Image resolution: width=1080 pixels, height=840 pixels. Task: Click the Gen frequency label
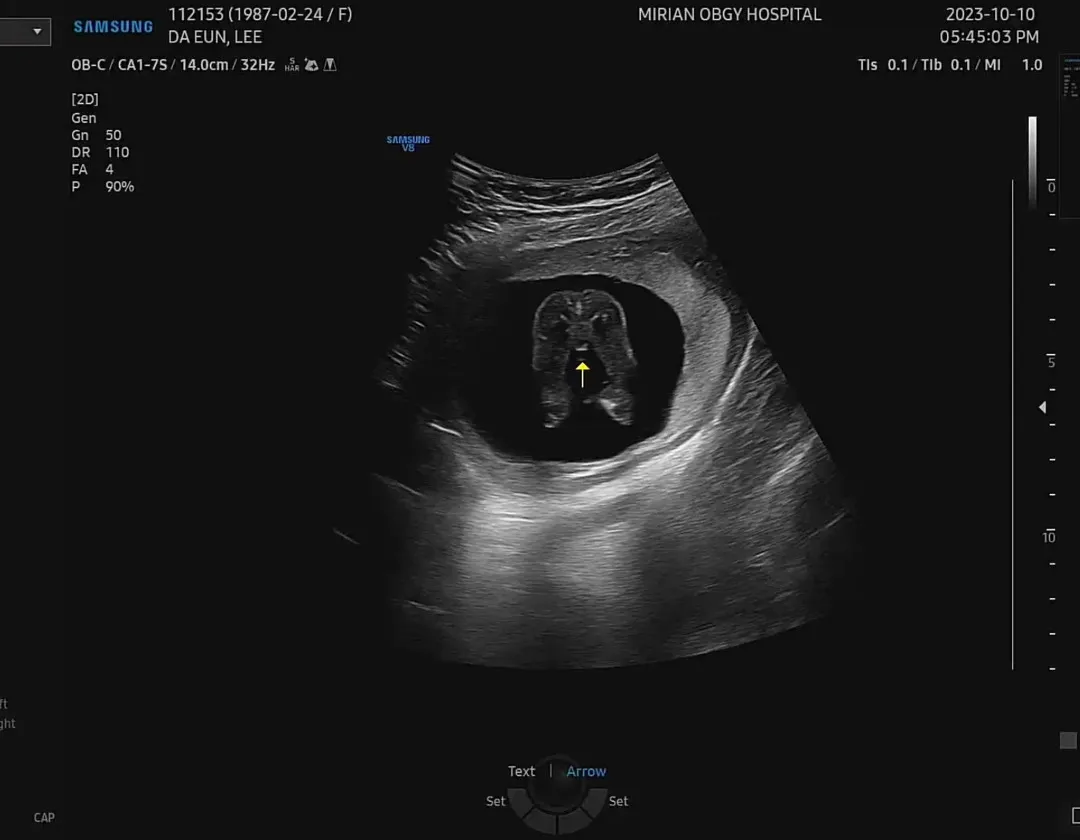83,118
